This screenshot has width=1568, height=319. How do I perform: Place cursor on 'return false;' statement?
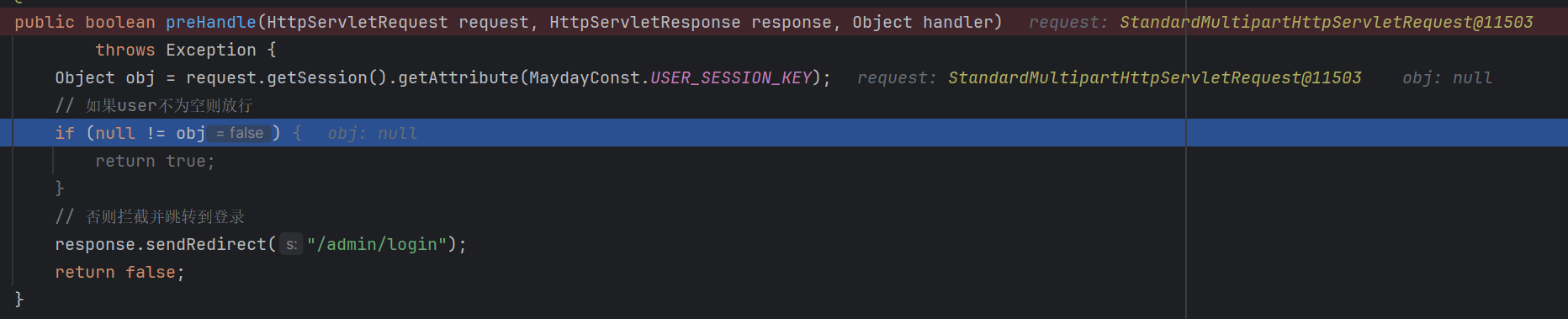pos(119,273)
